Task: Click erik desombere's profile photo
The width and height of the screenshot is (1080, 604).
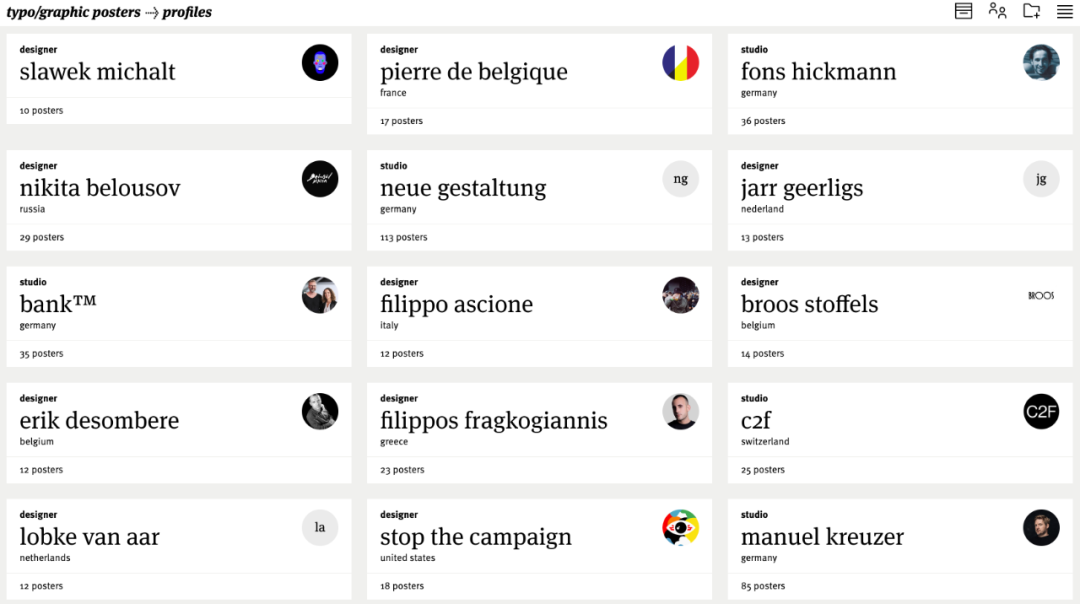Action: (x=320, y=412)
